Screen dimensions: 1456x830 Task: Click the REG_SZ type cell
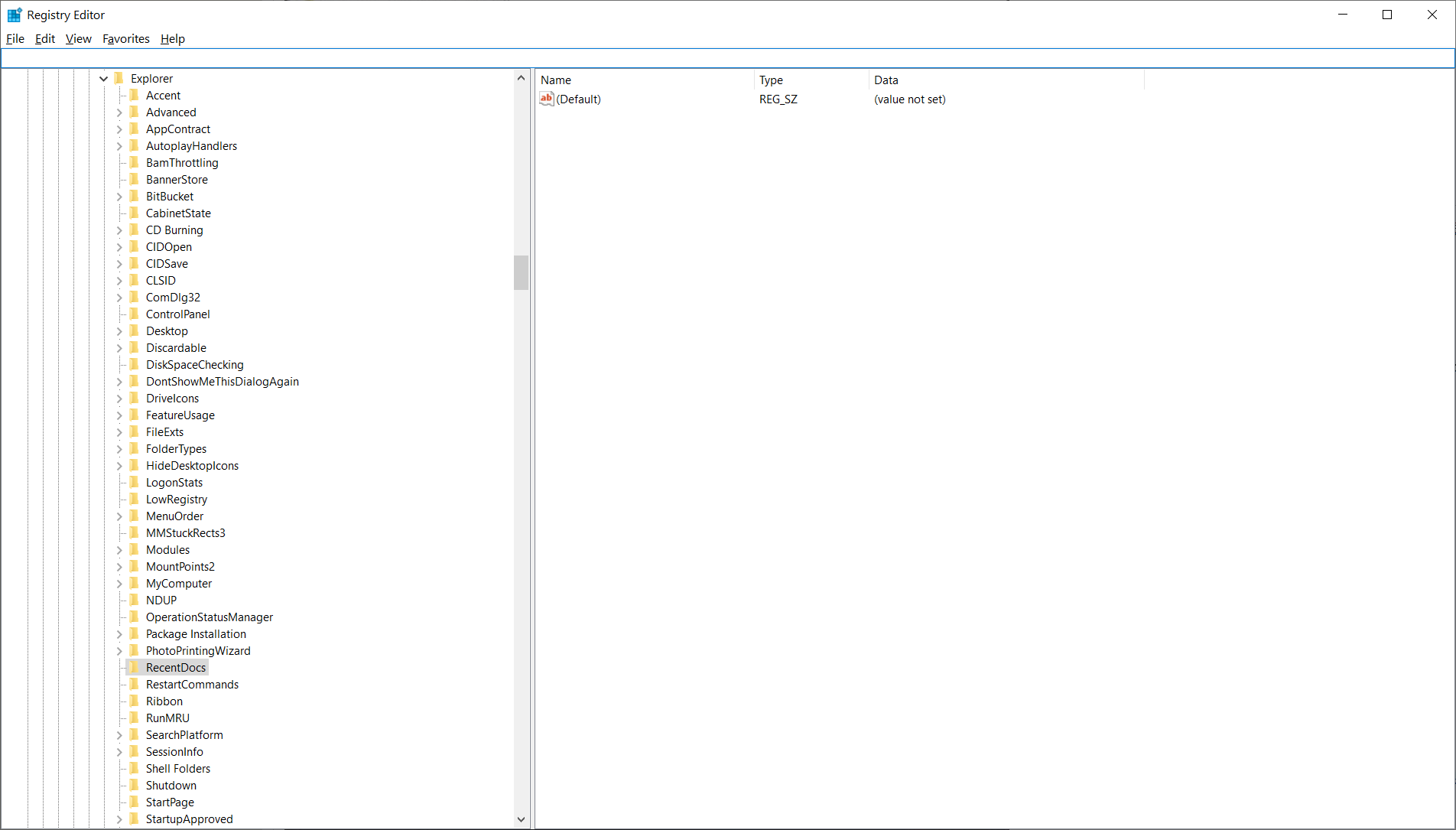pos(778,99)
